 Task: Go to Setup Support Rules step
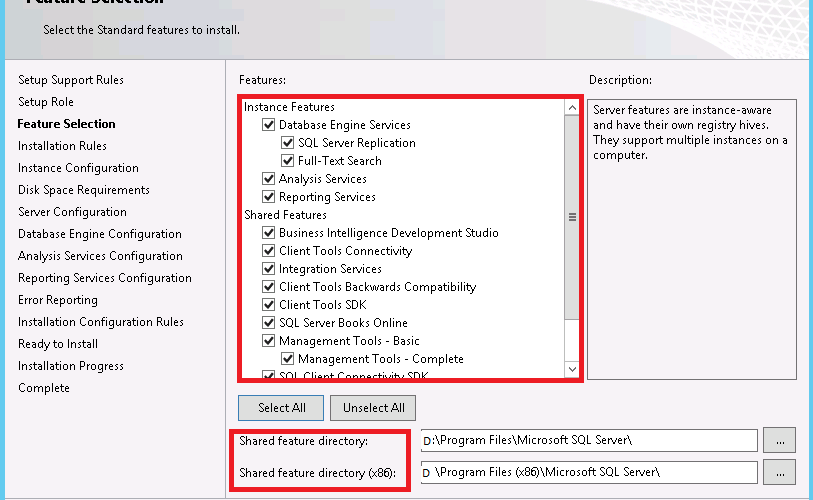point(71,80)
